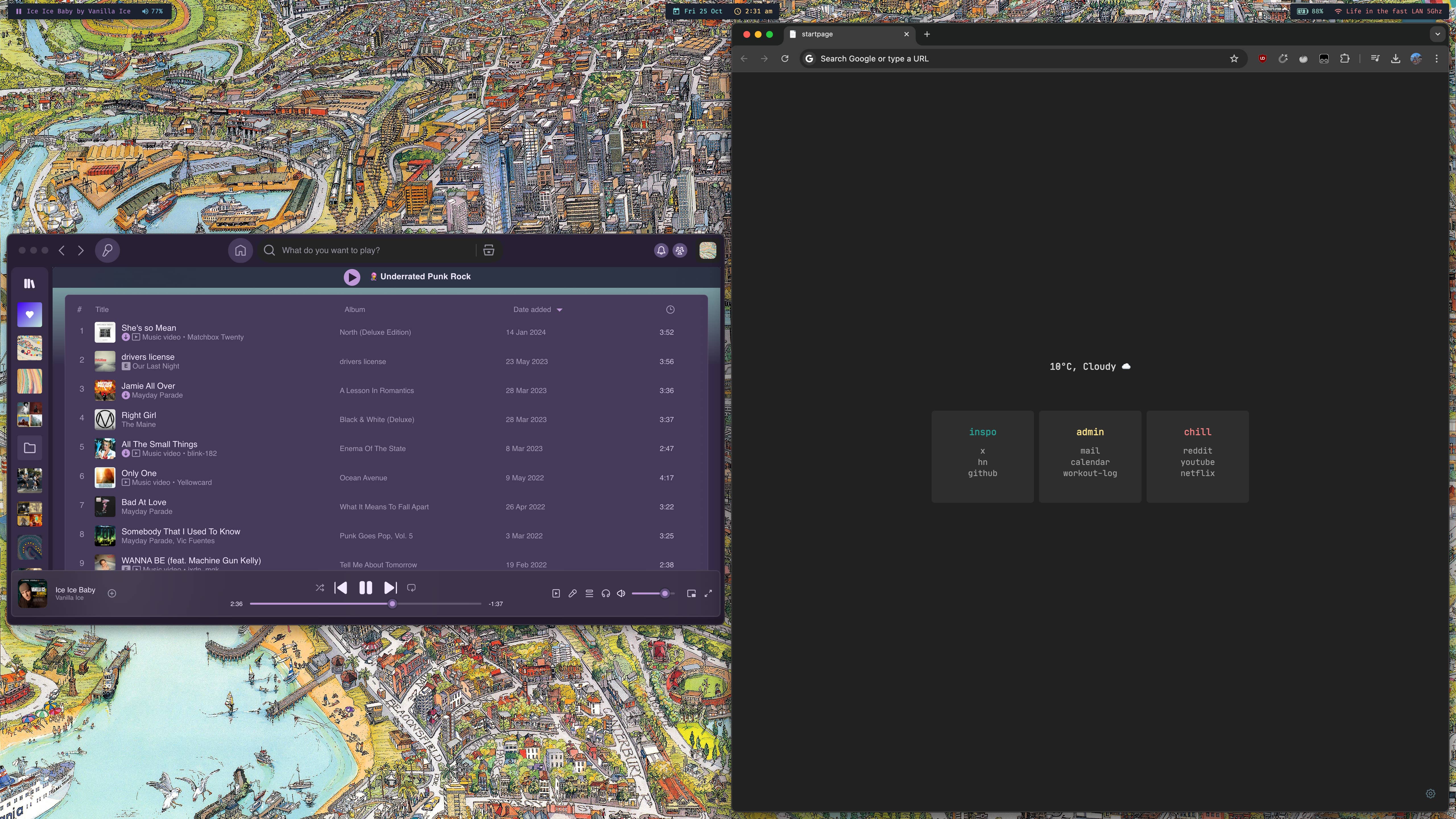Screen dimensions: 1456x819
Task: Toggle repeat mode in the player bar
Action: pos(411,588)
